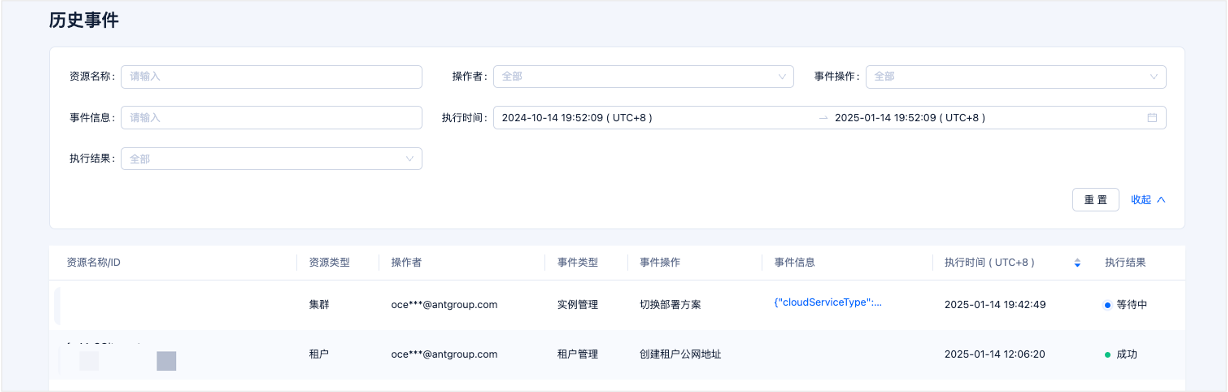Focus the 事件信息 input field
Screen dimensions: 1228x392
271,117
